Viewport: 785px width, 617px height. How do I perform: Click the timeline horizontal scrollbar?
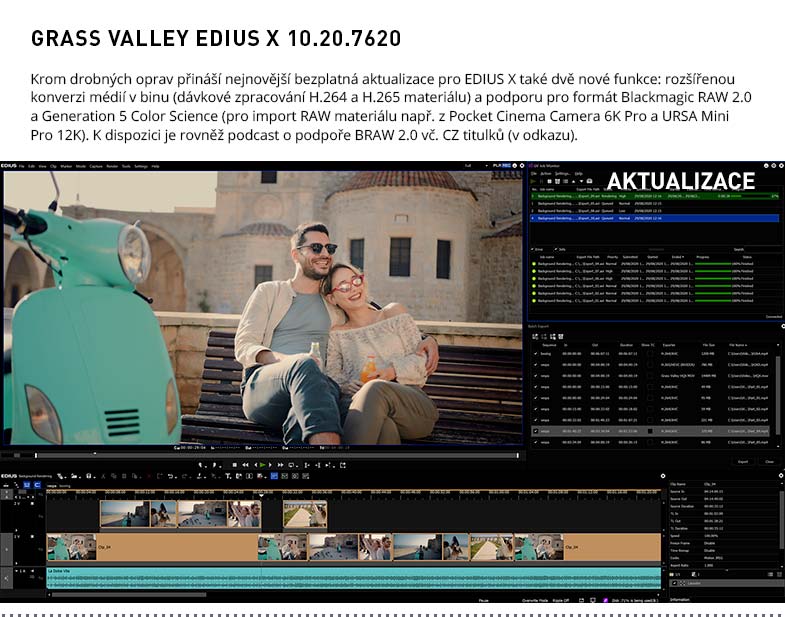coord(129,595)
